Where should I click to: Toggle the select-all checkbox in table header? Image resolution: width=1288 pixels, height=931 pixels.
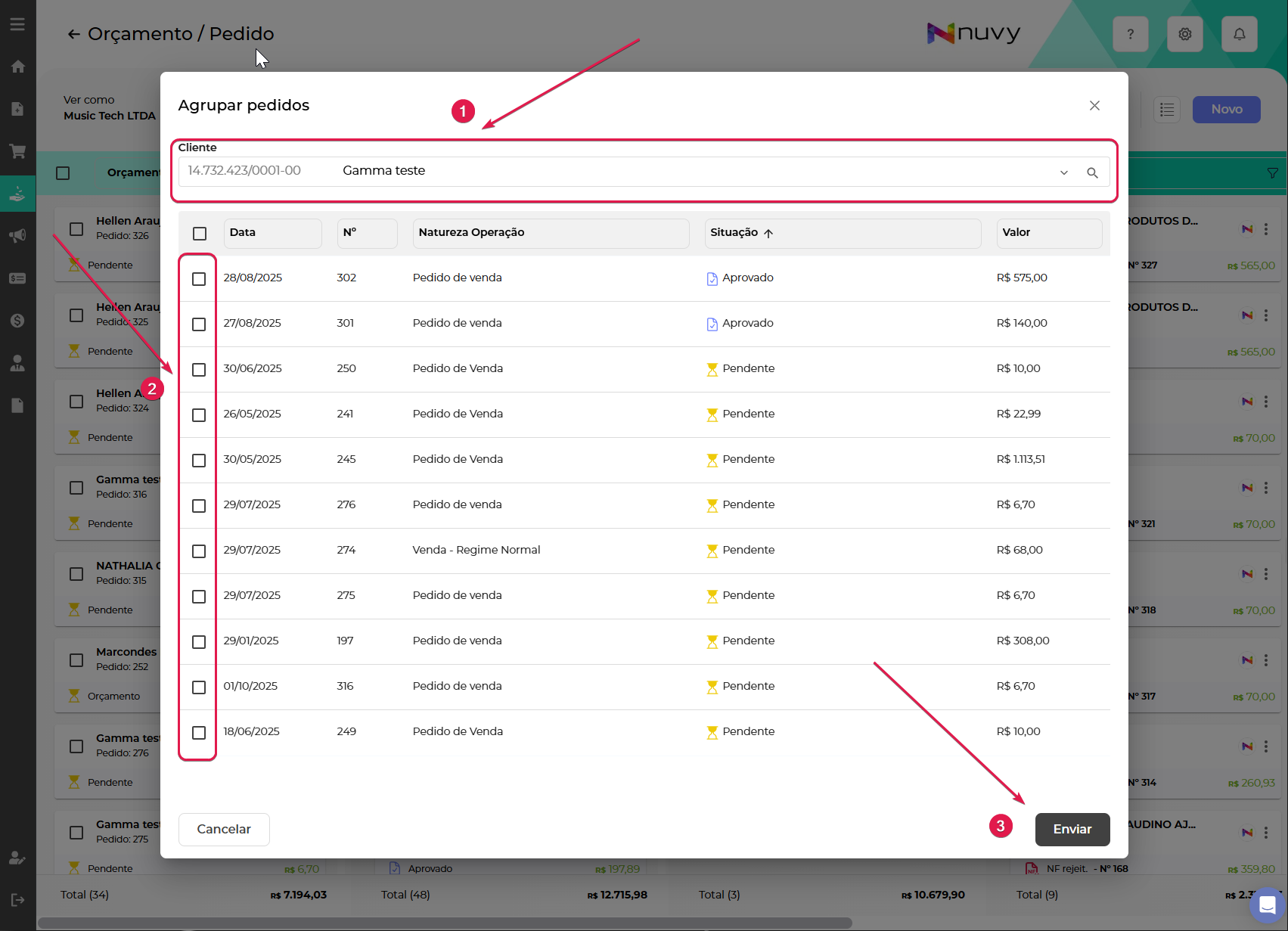[x=200, y=234]
